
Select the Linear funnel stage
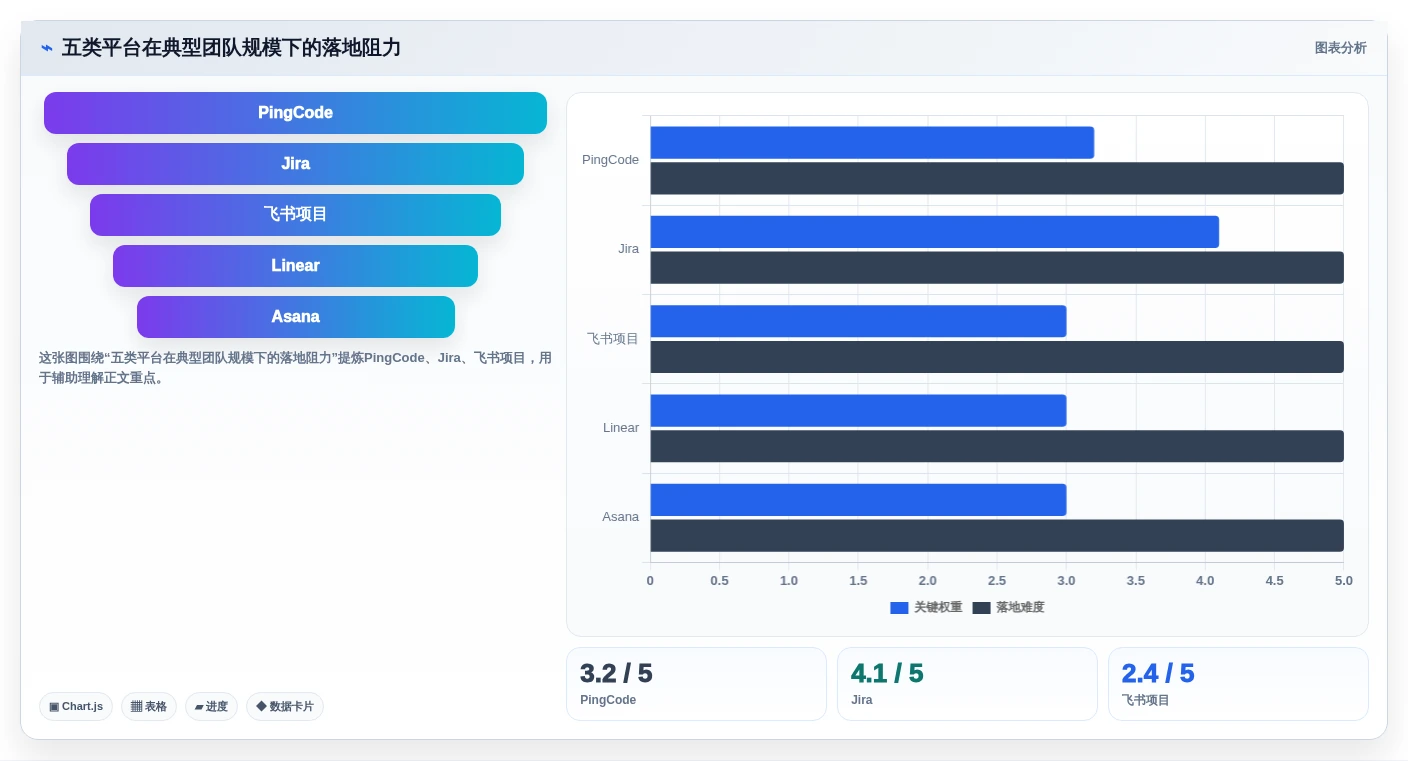pos(295,266)
